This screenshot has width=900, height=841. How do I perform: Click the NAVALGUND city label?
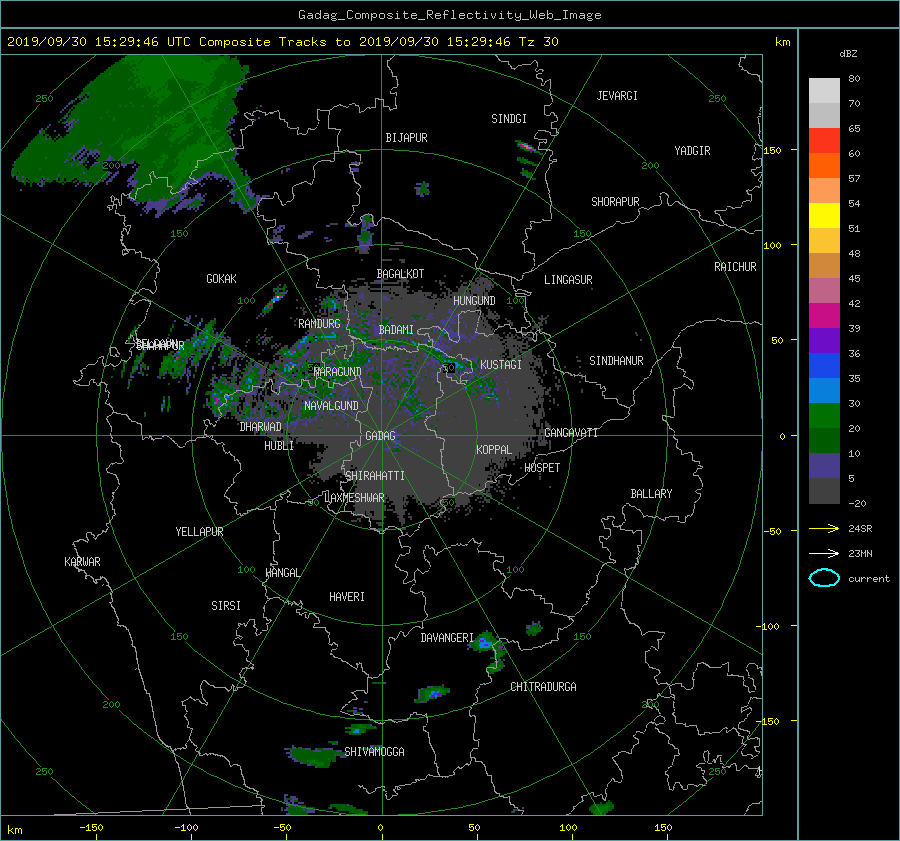click(x=331, y=406)
